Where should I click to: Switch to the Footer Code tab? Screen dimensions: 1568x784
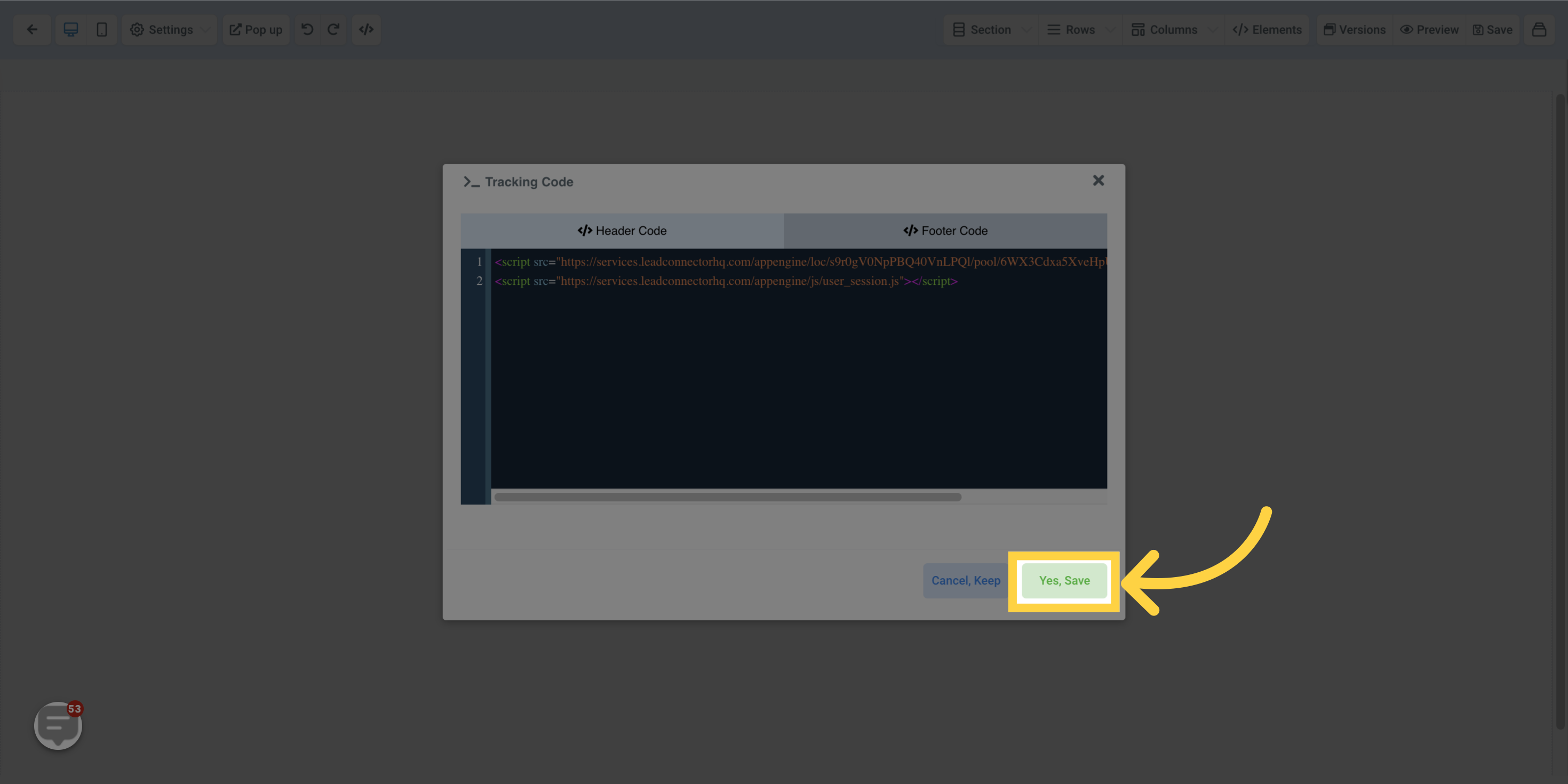(x=945, y=231)
